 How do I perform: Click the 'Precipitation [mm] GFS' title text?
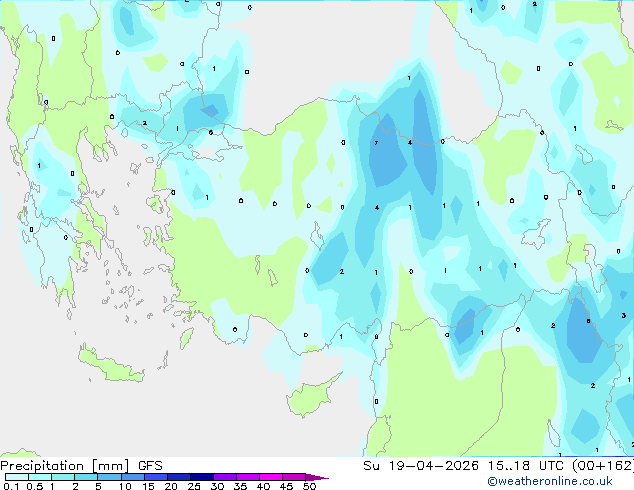pos(81,466)
